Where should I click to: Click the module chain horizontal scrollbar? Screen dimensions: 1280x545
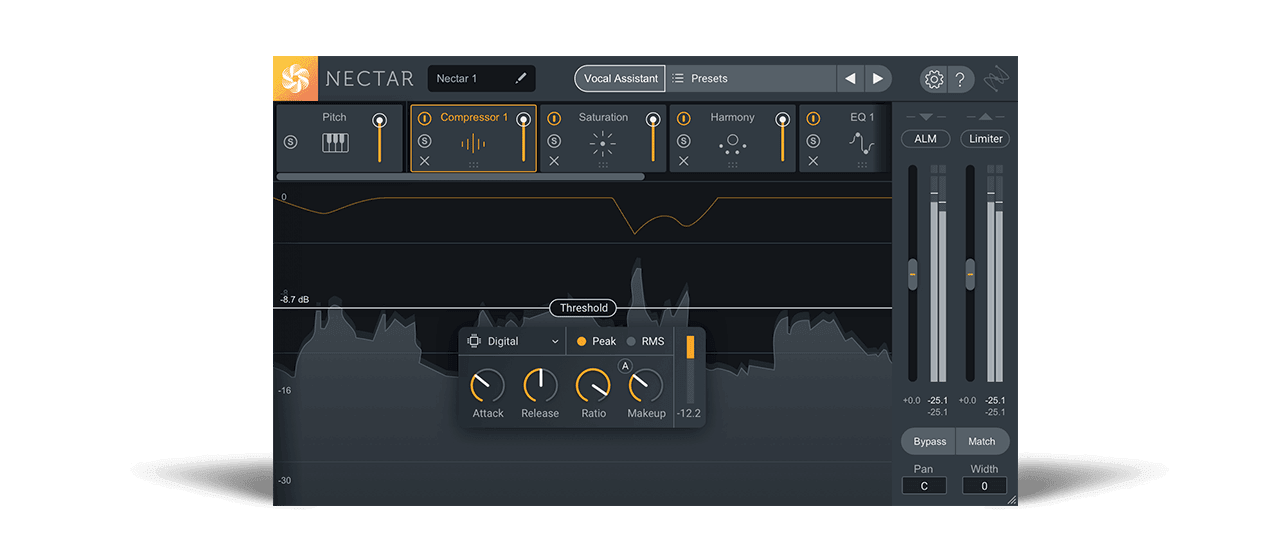pyautogui.click(x=460, y=177)
